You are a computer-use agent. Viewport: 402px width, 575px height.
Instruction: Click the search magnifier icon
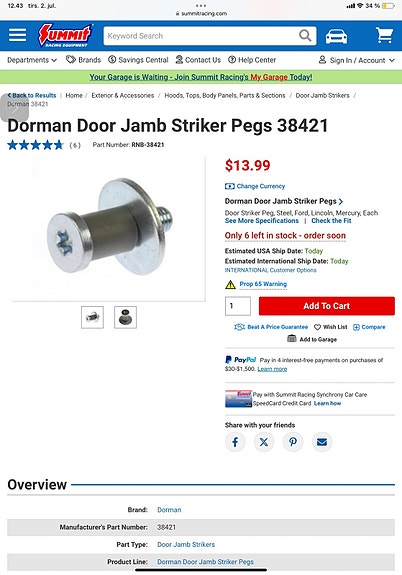305,36
